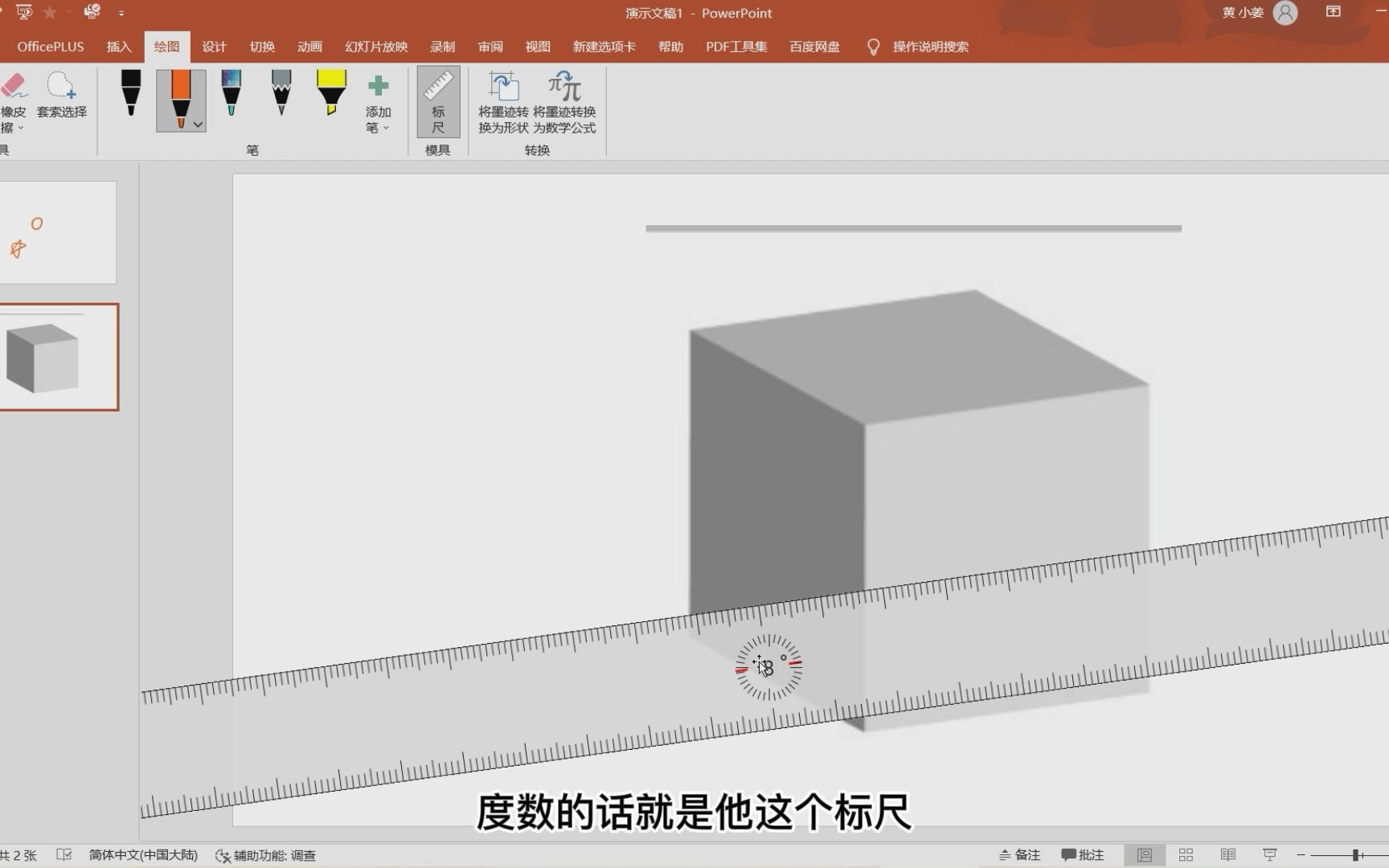Select the orange-red pen tool
This screenshot has width=1389, height=868.
(181, 99)
